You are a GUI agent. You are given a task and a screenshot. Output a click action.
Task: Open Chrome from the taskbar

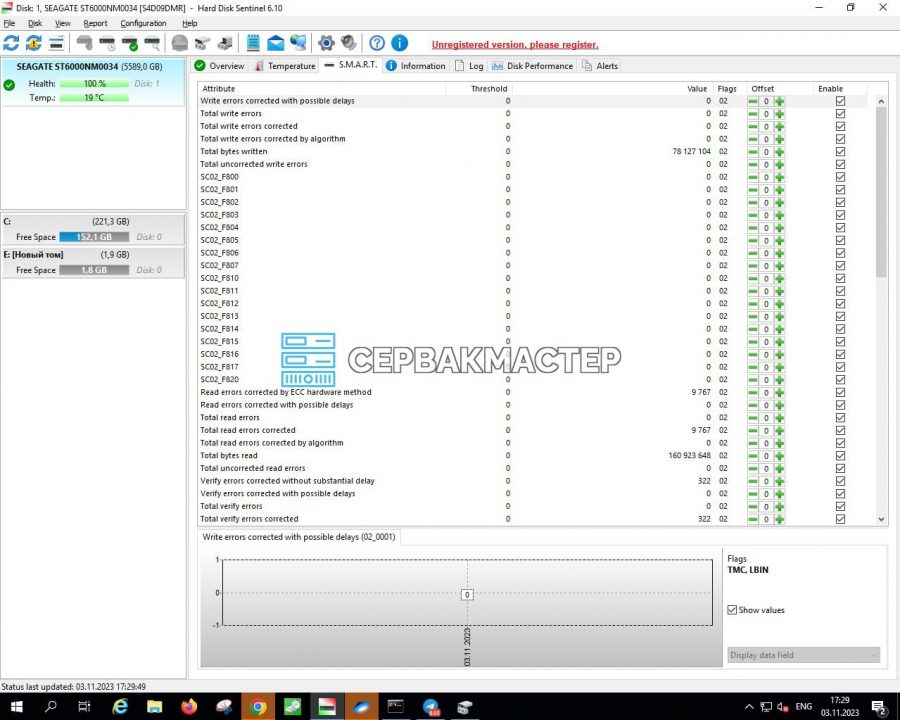(258, 706)
